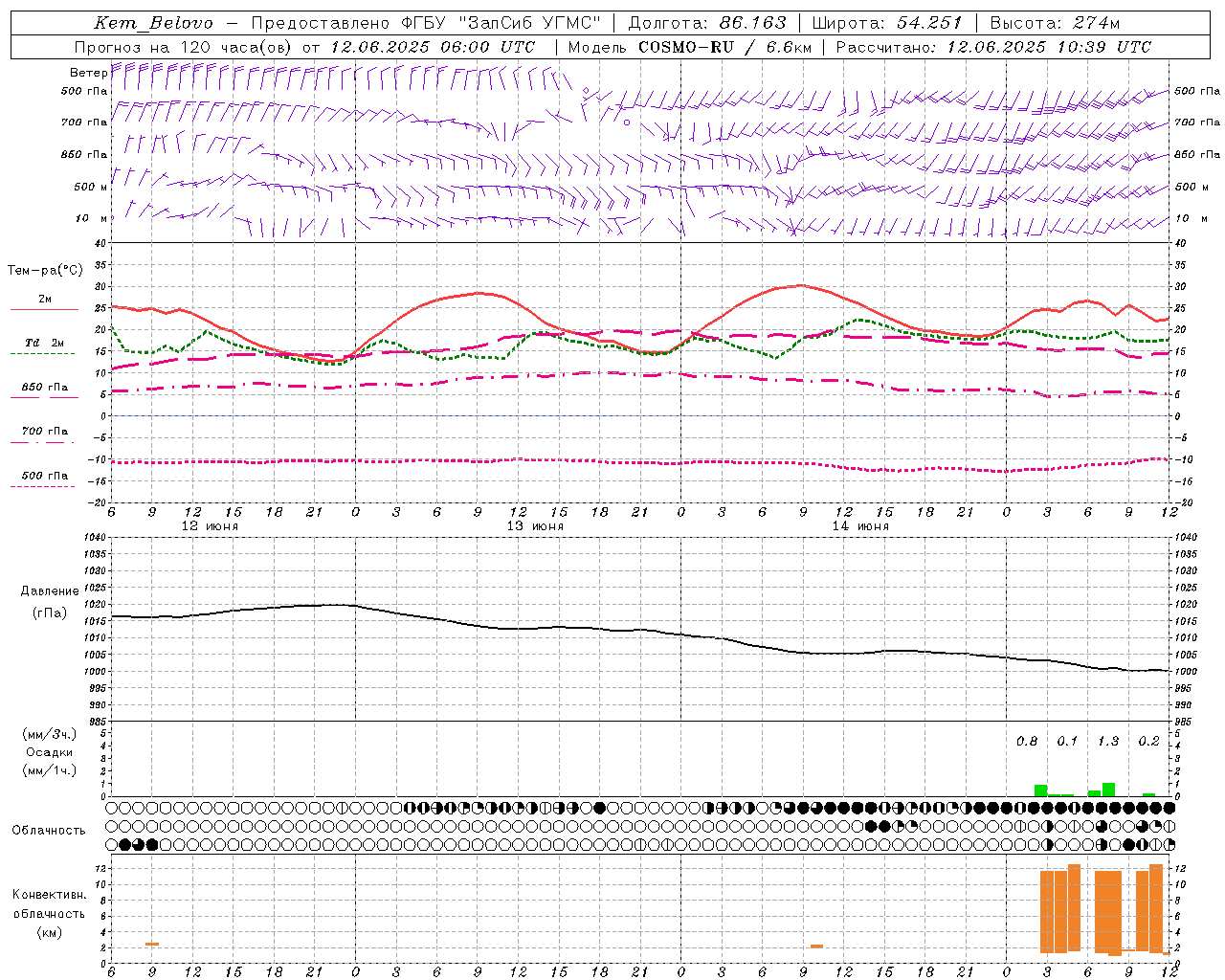
Task: Click "Прогноз на 120 часа(ов)" text
Action: pyautogui.click(x=183, y=47)
